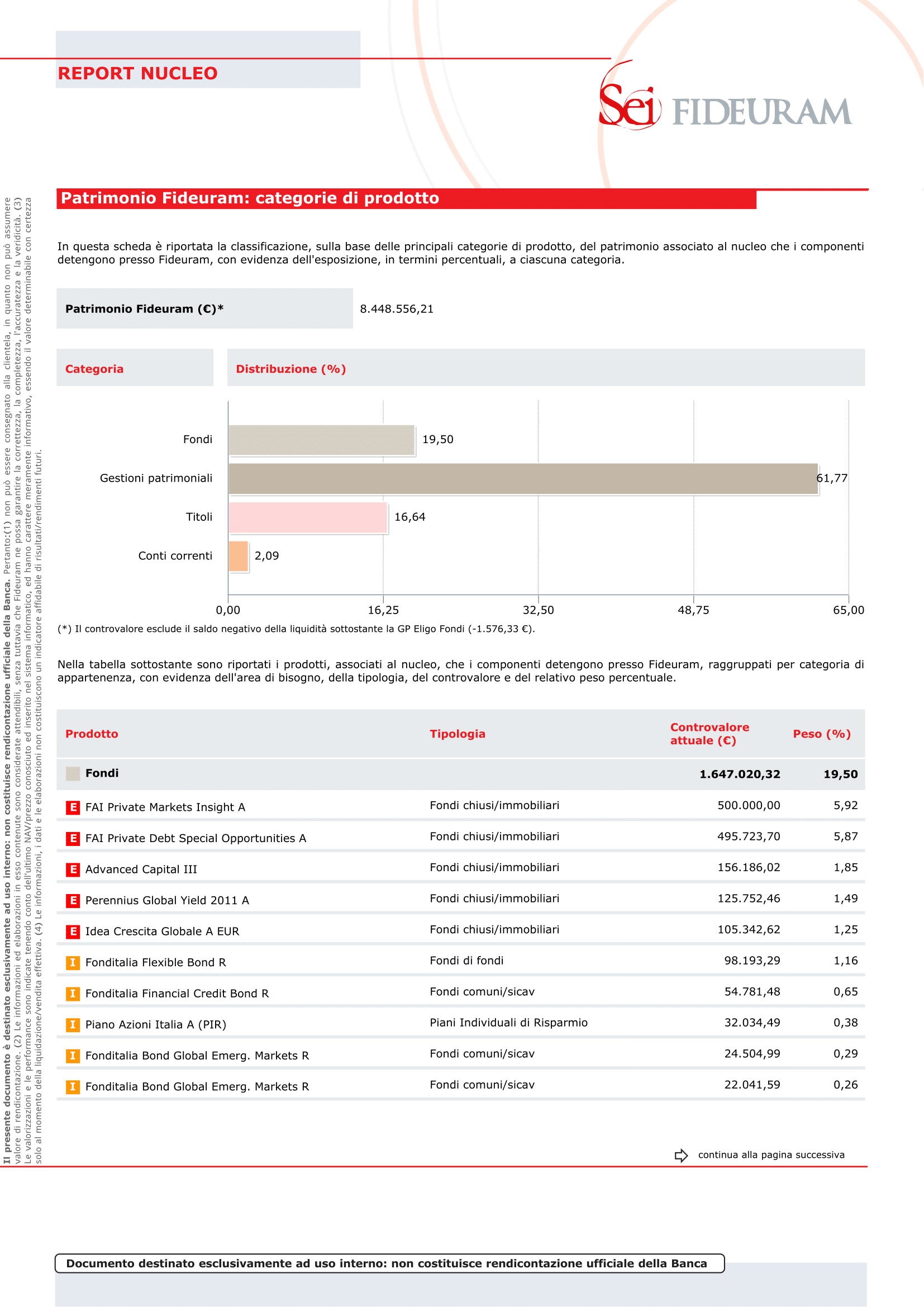
Task: Click the 19,50 value next to Fondi bar
Action: point(437,439)
